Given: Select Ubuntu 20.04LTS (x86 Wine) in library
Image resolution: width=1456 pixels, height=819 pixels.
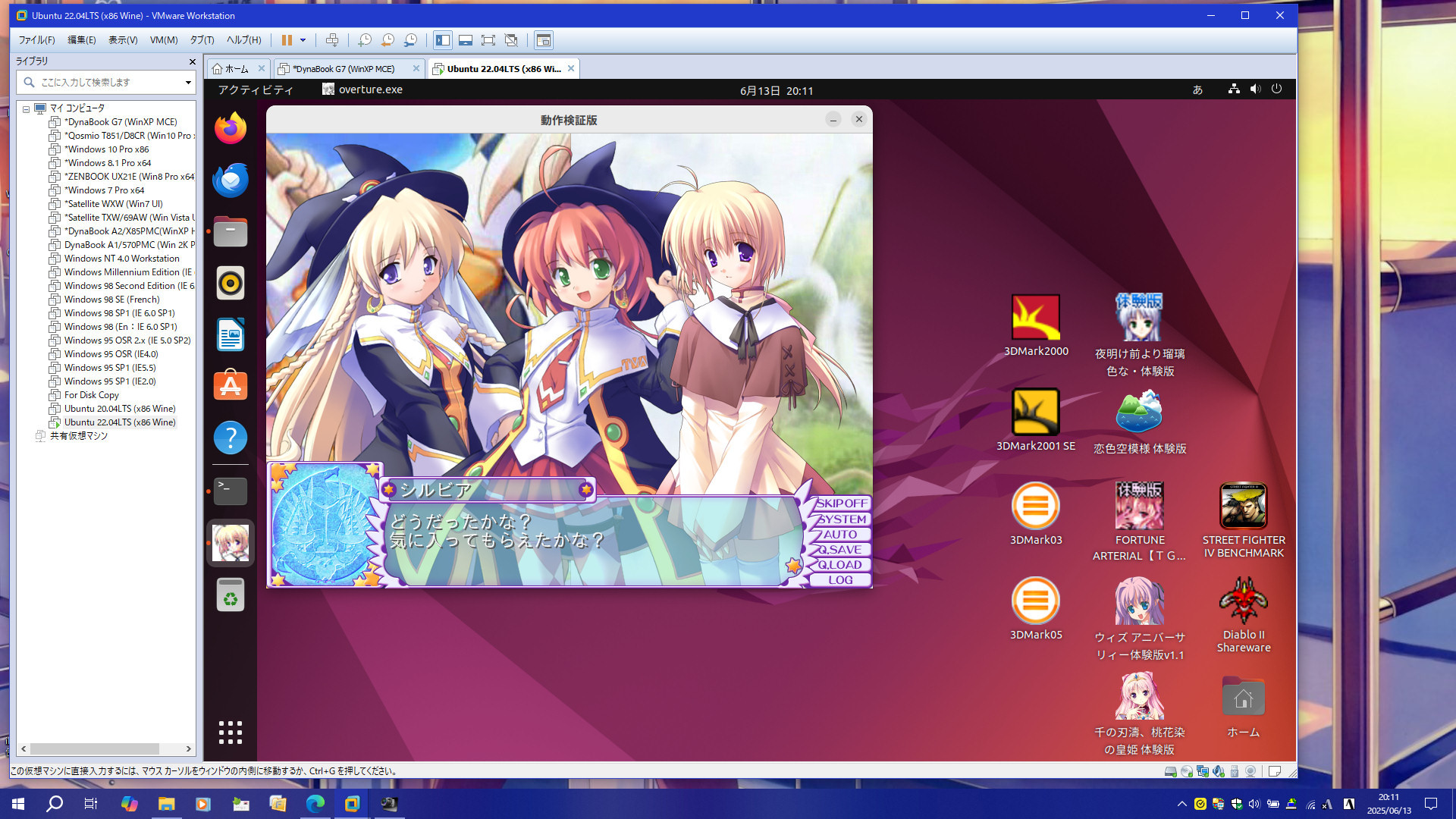Looking at the screenshot, I should (120, 409).
